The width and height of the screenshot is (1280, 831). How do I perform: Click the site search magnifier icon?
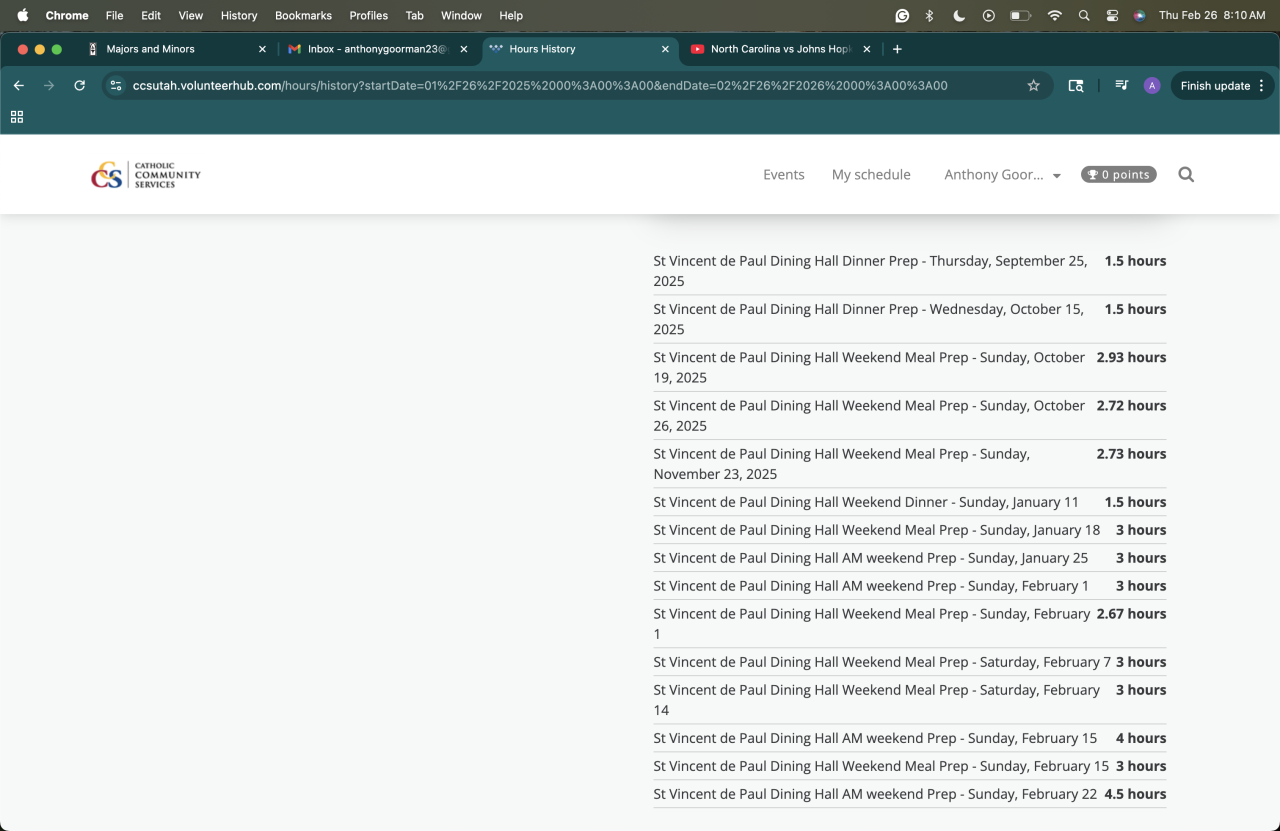(1186, 175)
